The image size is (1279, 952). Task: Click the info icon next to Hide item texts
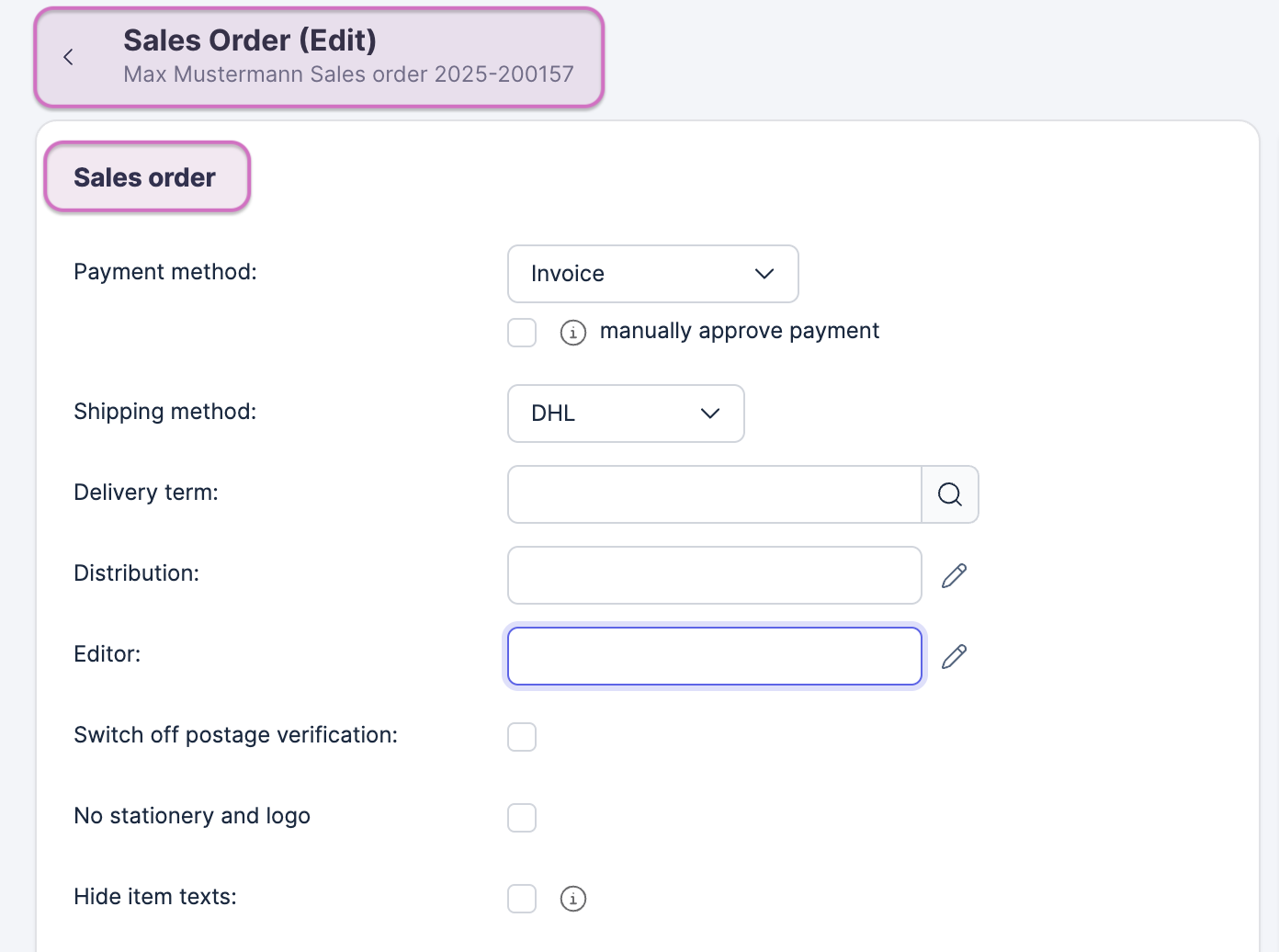573,899
